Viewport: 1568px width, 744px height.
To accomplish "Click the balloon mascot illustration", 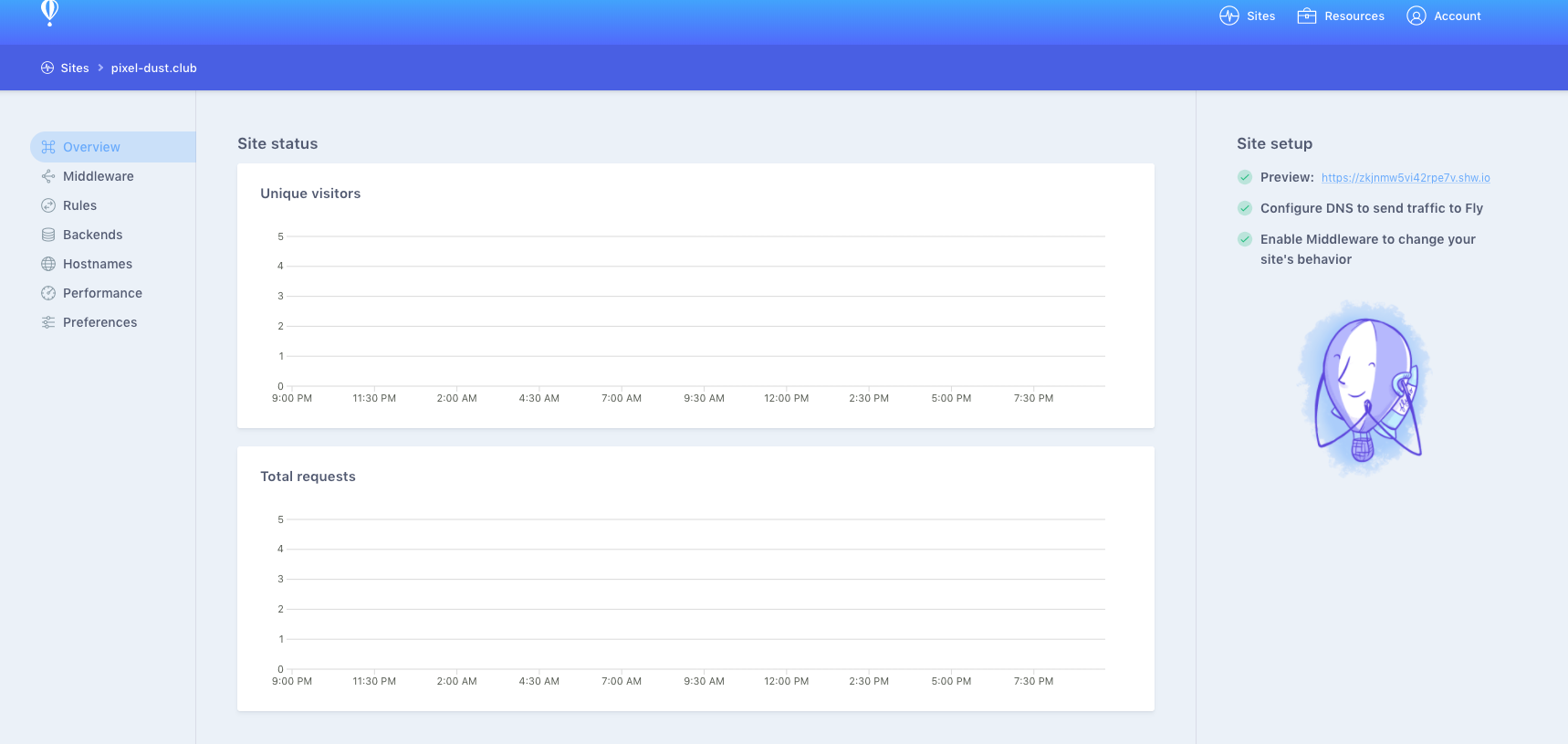I will [1365, 388].
